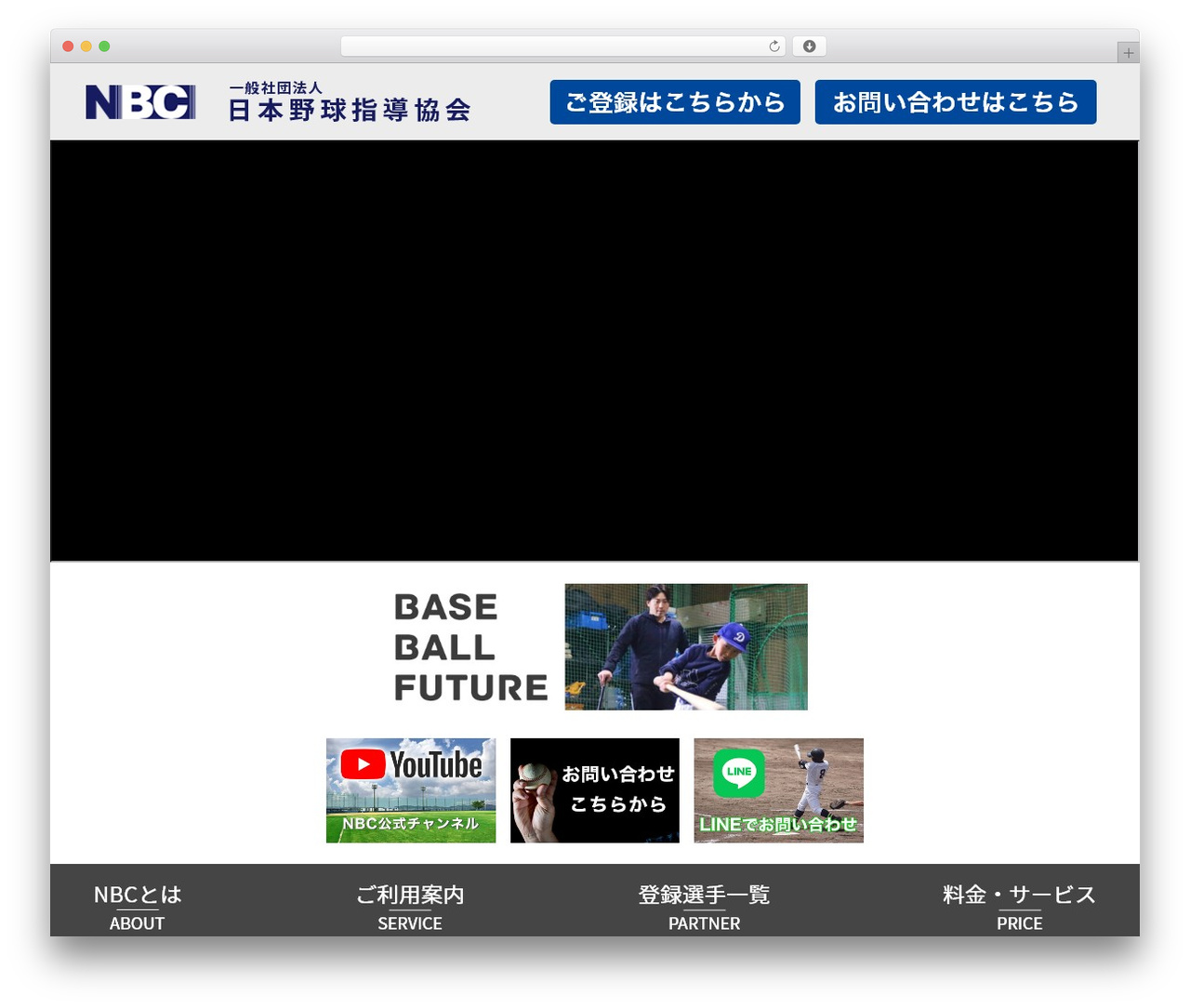Focus the browser address bar
This screenshot has width=1190, height=1008.
563,46
